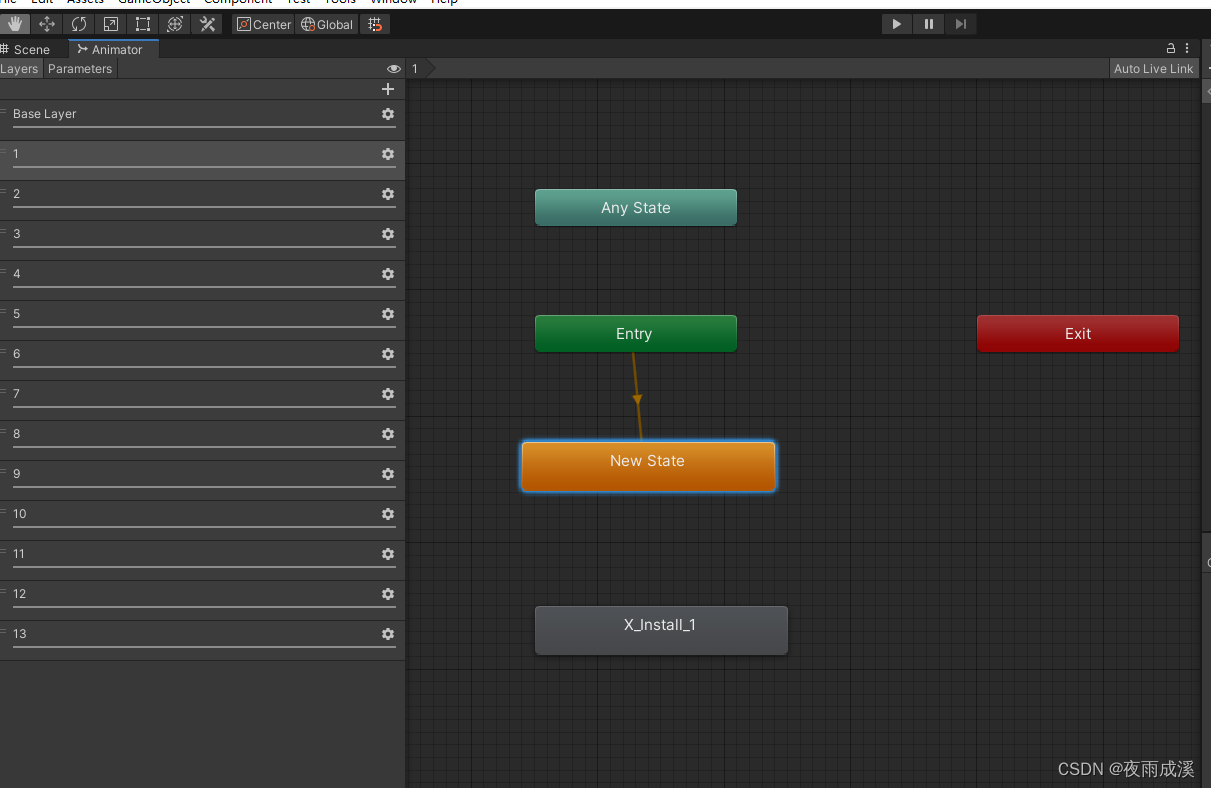Open the Available Custom Editor Tools
The image size is (1211, 788).
tap(207, 24)
